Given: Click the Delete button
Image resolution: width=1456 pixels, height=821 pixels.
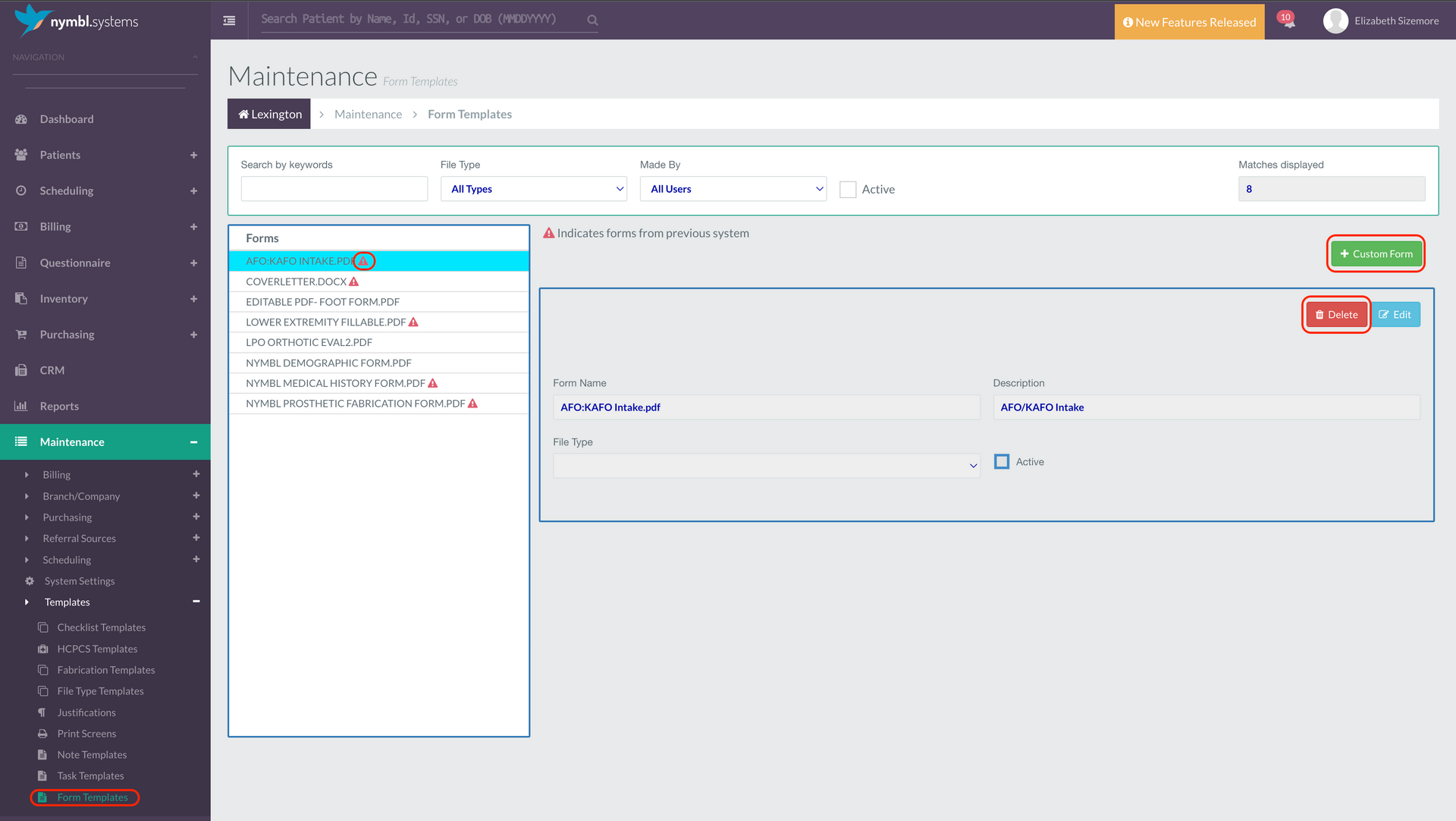Looking at the screenshot, I should pos(1336,315).
